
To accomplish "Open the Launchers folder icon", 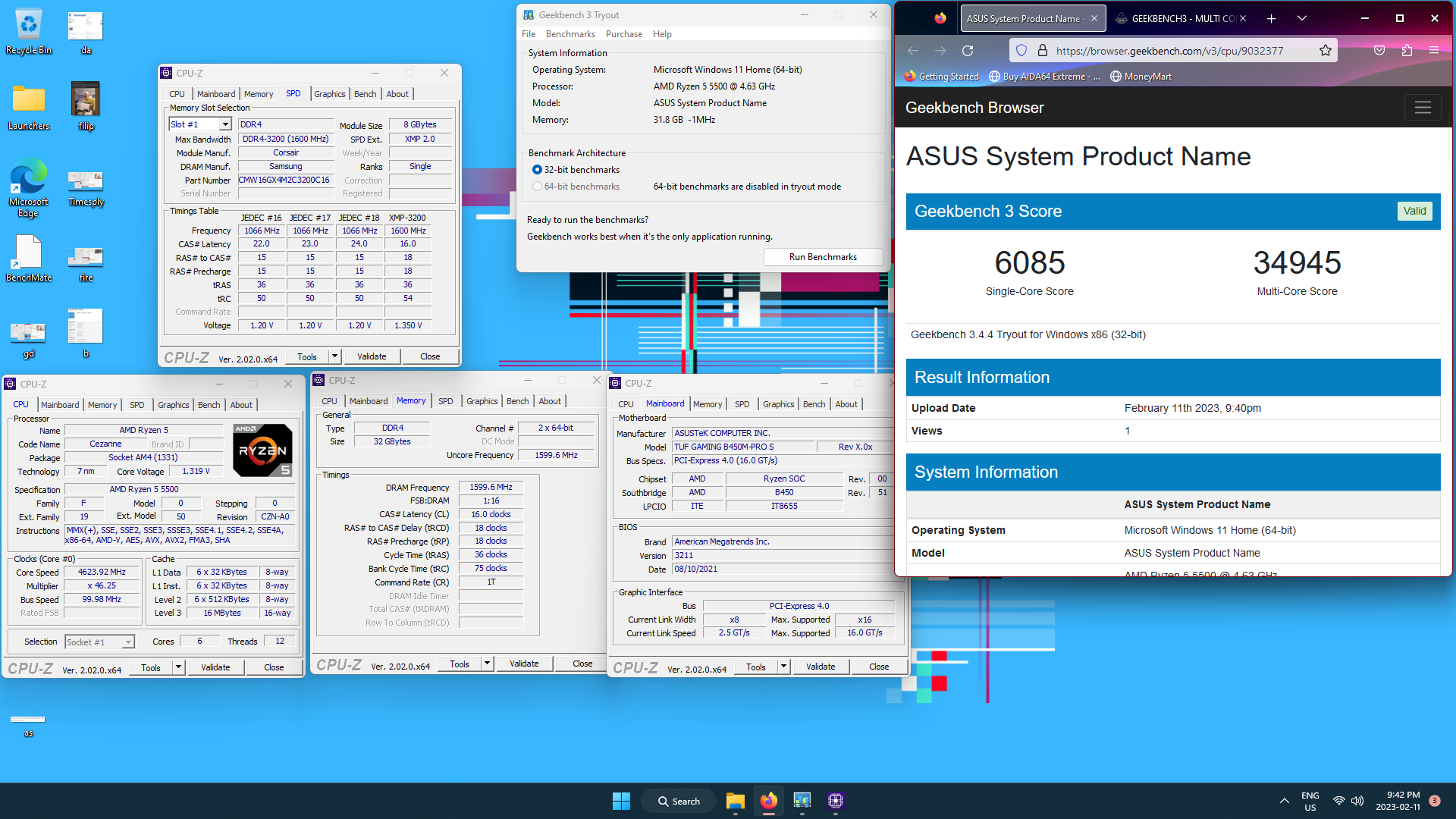I will pos(29,106).
